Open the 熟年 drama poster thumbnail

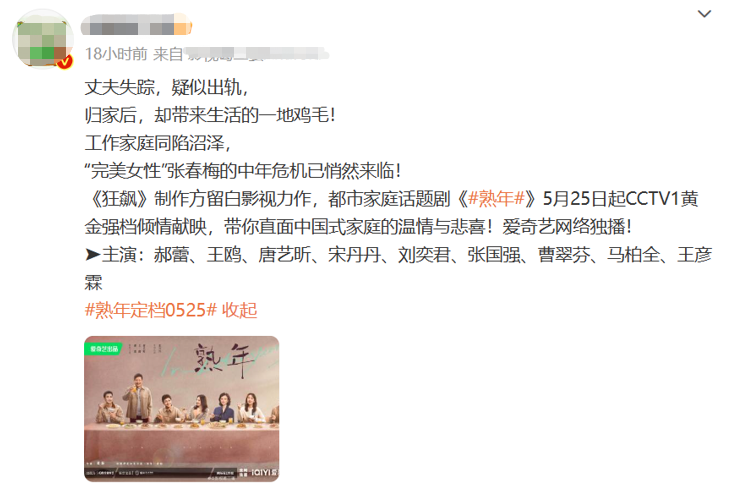(182, 409)
